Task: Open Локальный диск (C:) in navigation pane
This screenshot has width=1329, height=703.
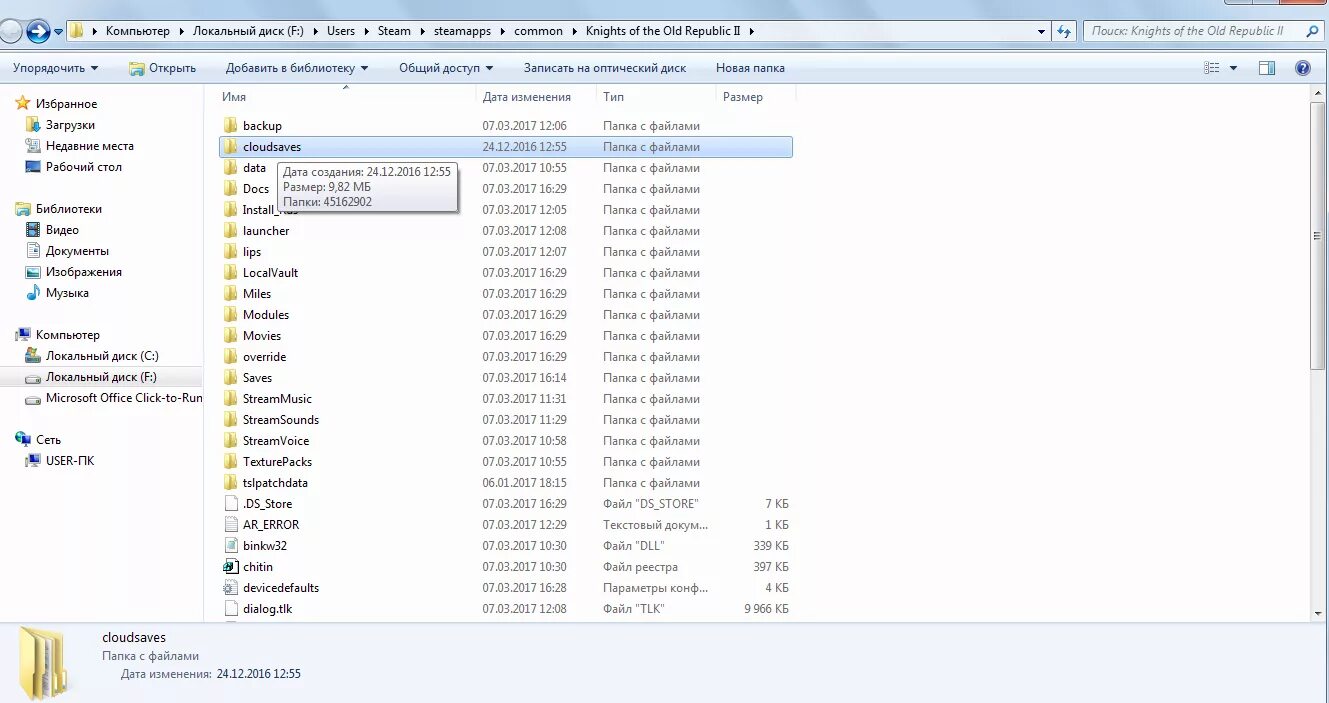Action: pyautogui.click(x=101, y=356)
